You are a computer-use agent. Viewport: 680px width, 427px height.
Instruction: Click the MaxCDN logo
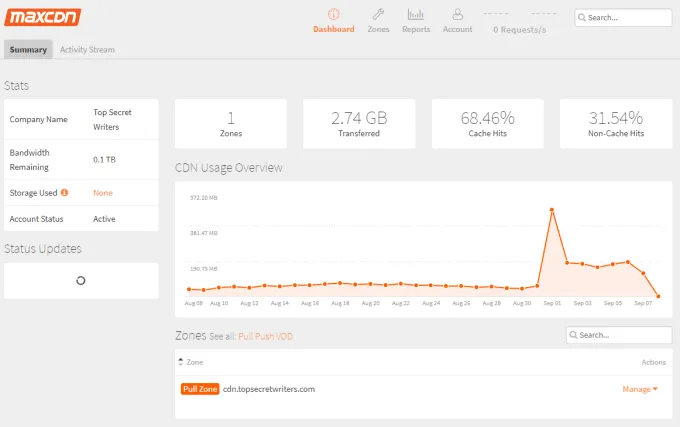point(43,17)
